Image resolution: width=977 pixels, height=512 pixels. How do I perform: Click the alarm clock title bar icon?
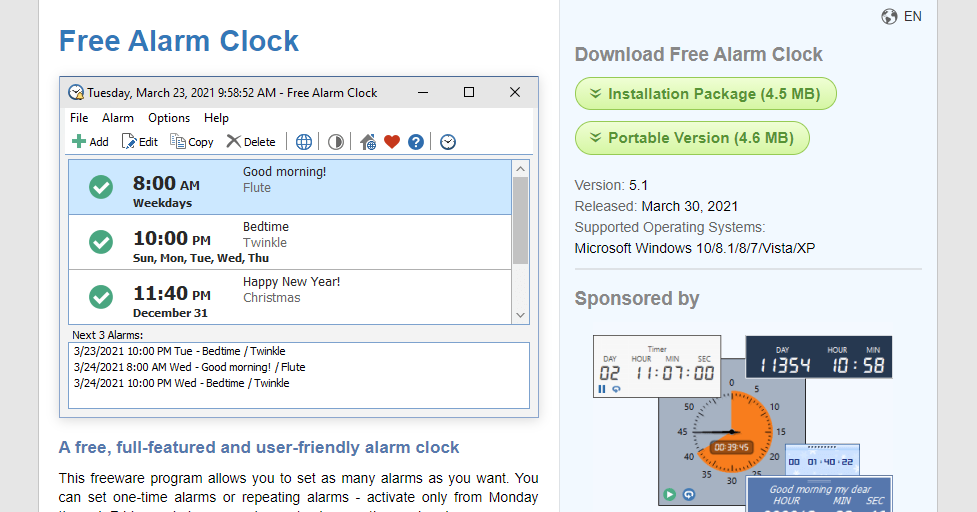76,93
